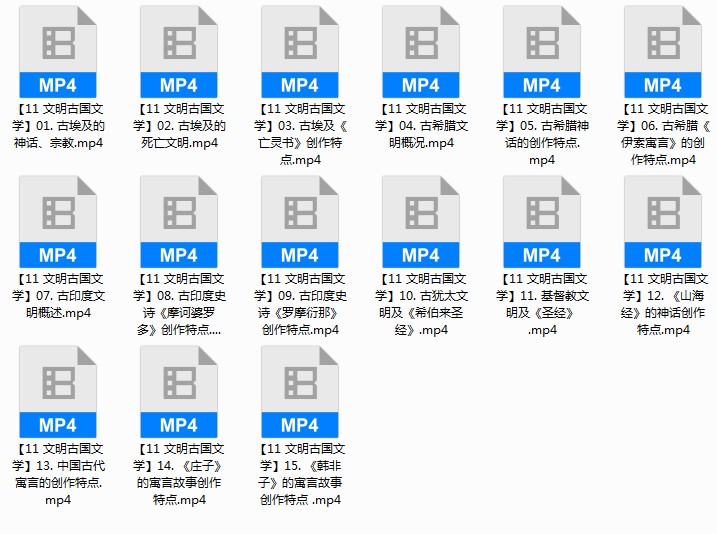This screenshot has width=717, height=534.
Task: Select the 07 古印度文明概述 MP4 file
Action: [58, 222]
